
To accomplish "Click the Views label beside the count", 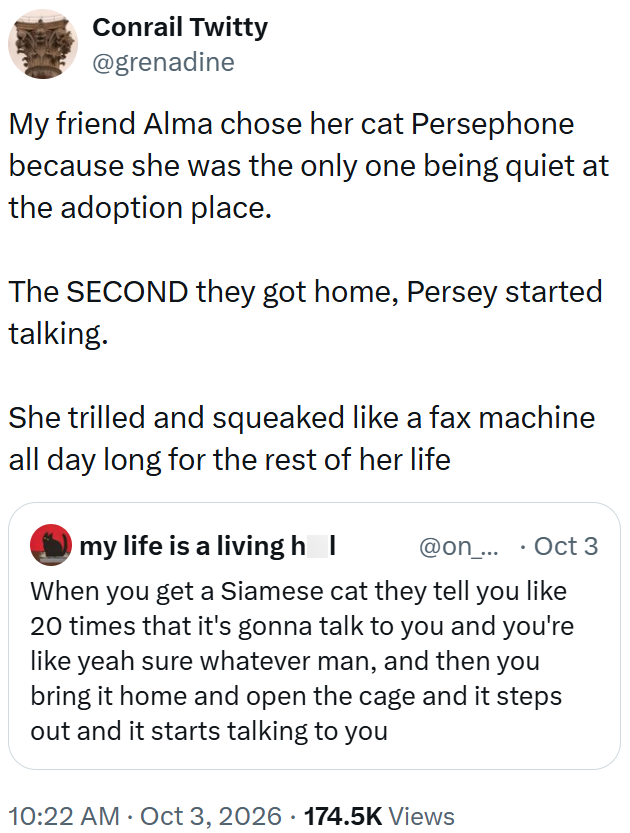I will (422, 816).
